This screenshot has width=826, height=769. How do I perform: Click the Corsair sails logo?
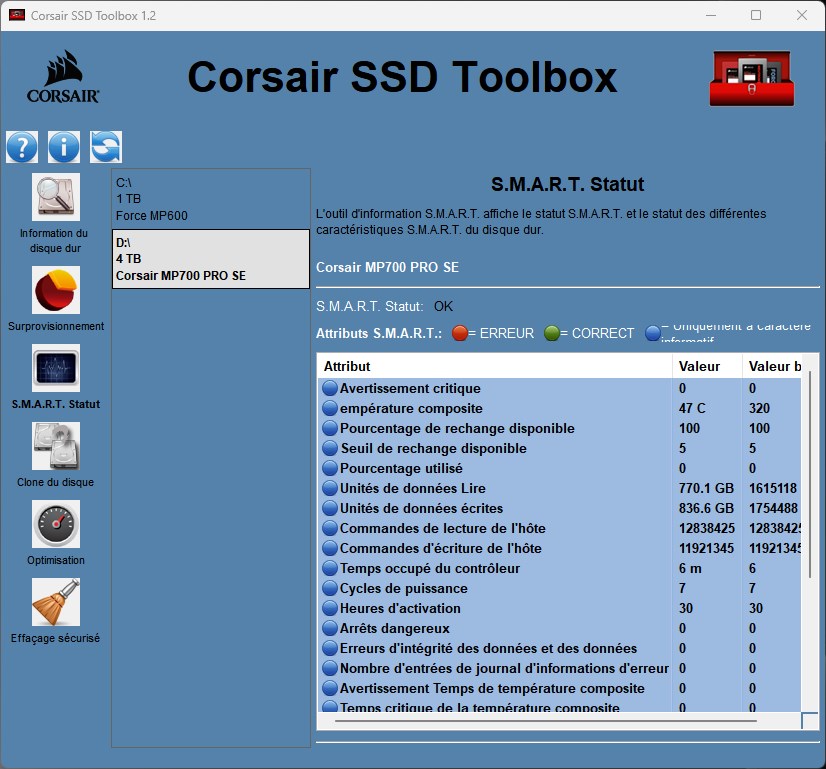tap(63, 77)
